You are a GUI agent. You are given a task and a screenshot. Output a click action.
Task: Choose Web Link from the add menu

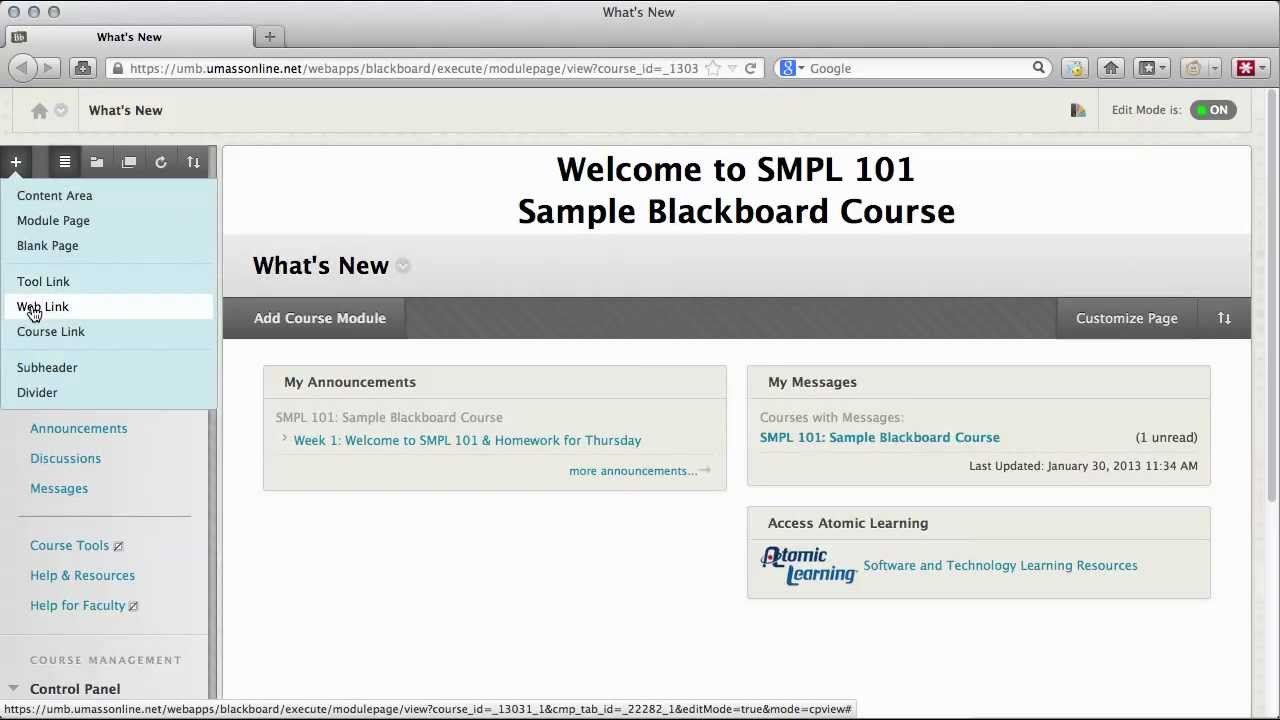click(43, 307)
